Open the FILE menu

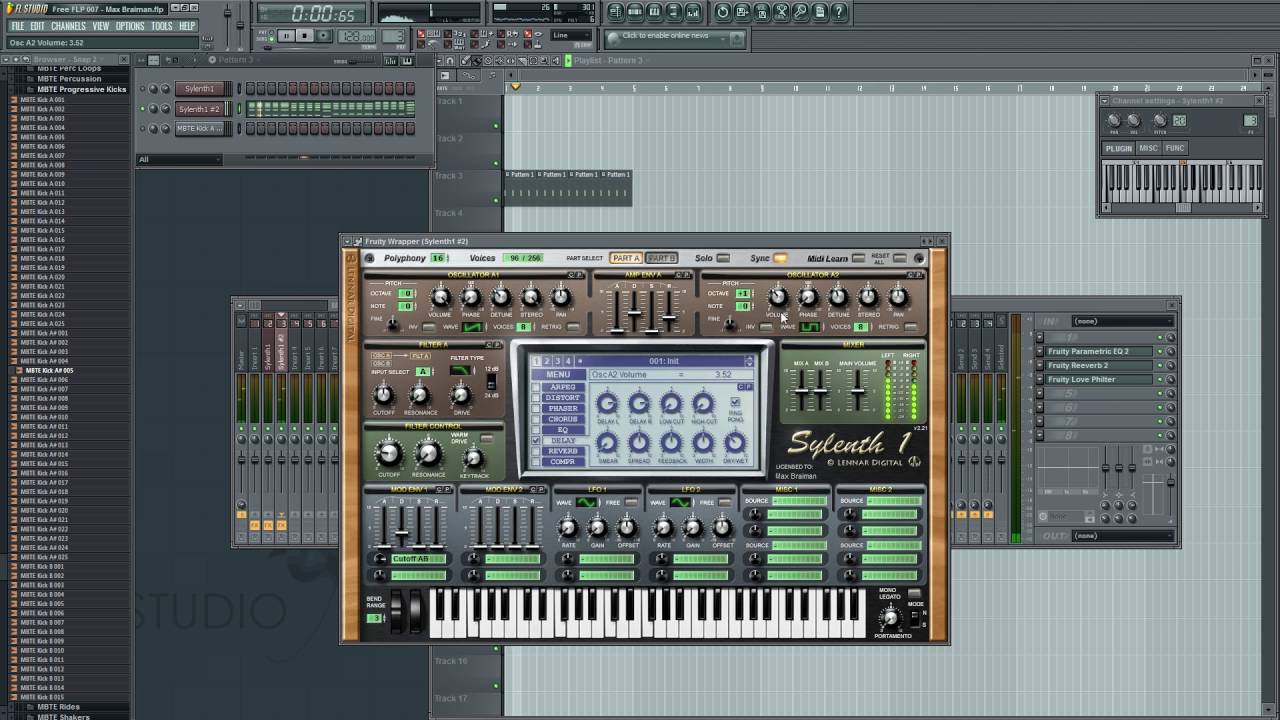point(17,26)
